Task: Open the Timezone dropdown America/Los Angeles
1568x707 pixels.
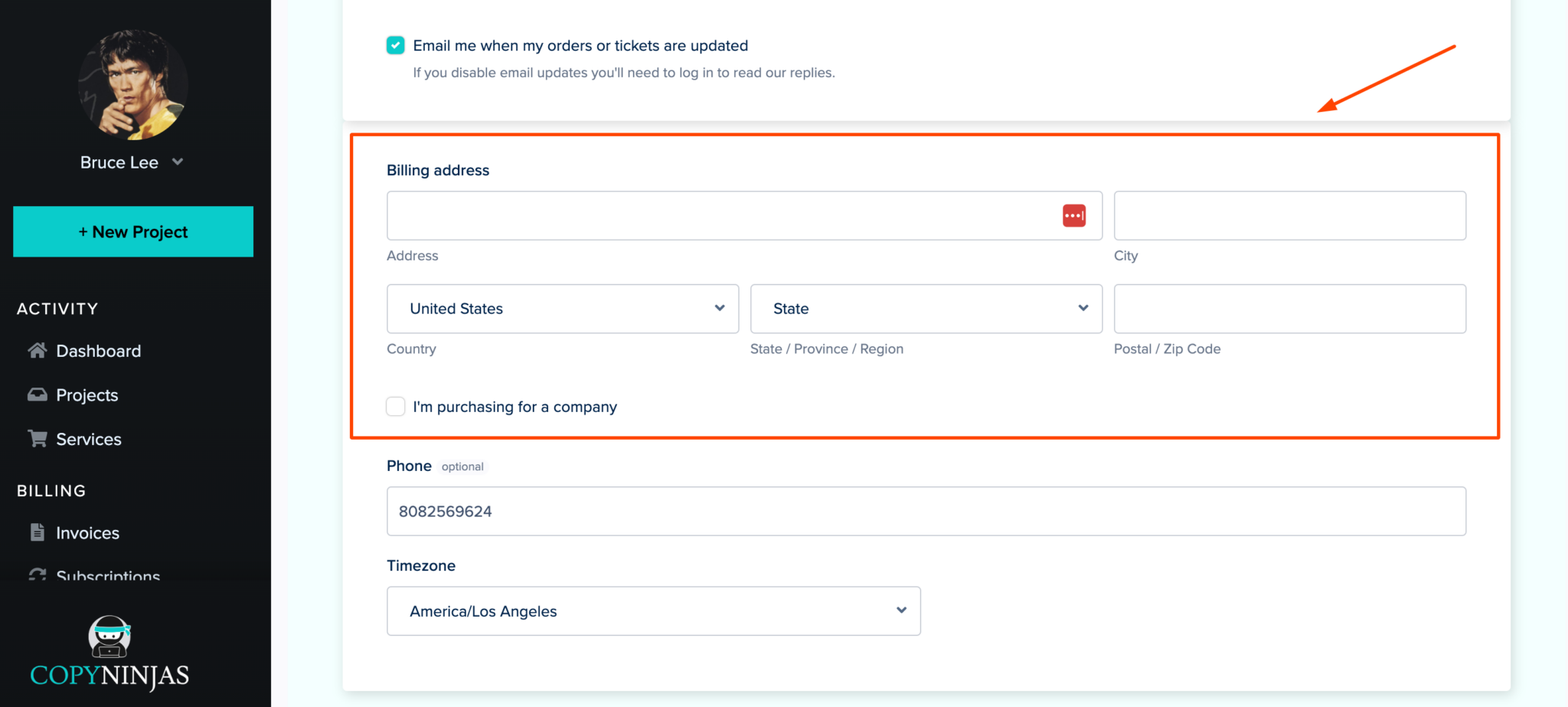Action: [x=654, y=611]
